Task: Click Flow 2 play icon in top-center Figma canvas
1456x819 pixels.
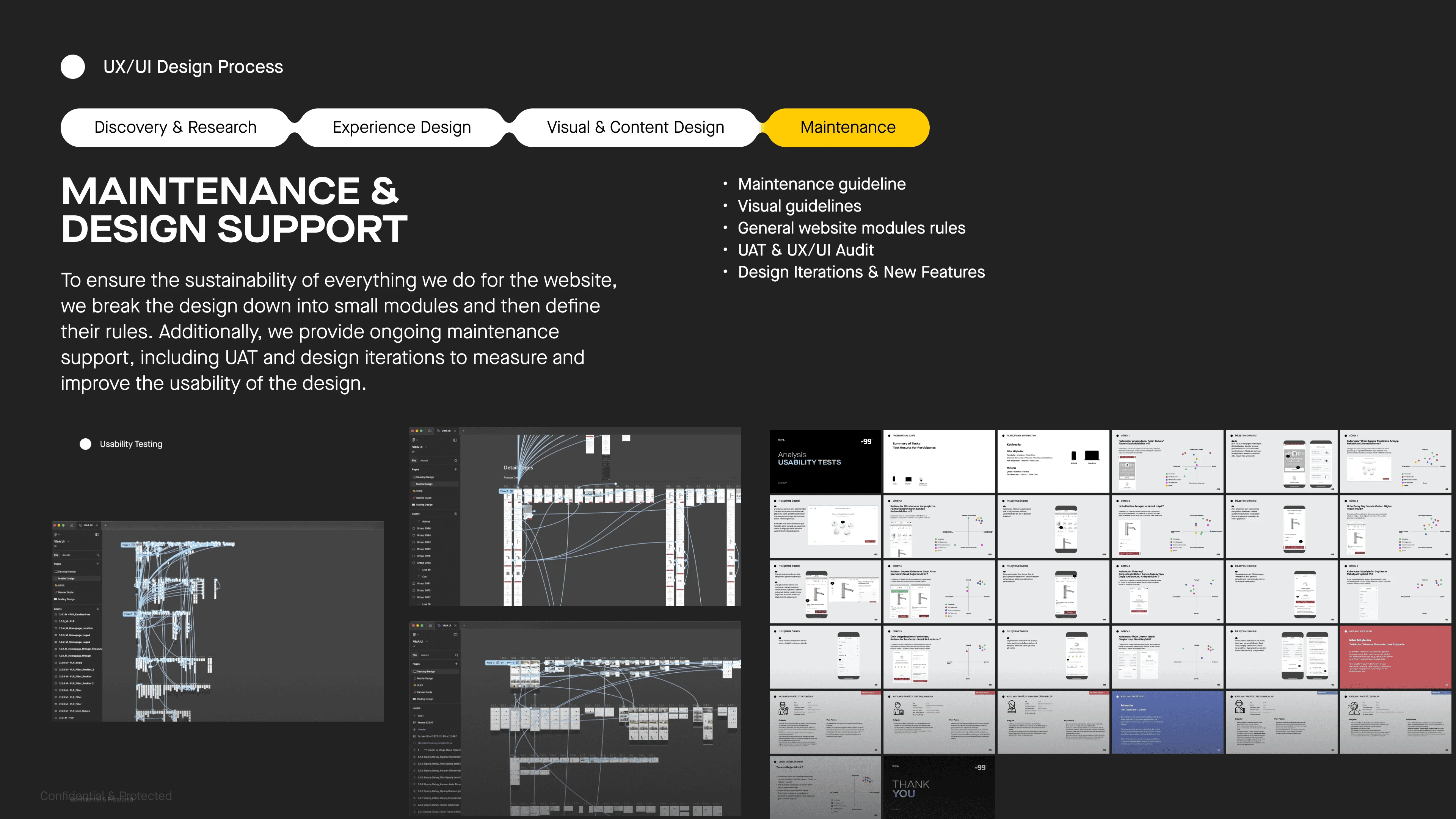Action: click(511, 491)
